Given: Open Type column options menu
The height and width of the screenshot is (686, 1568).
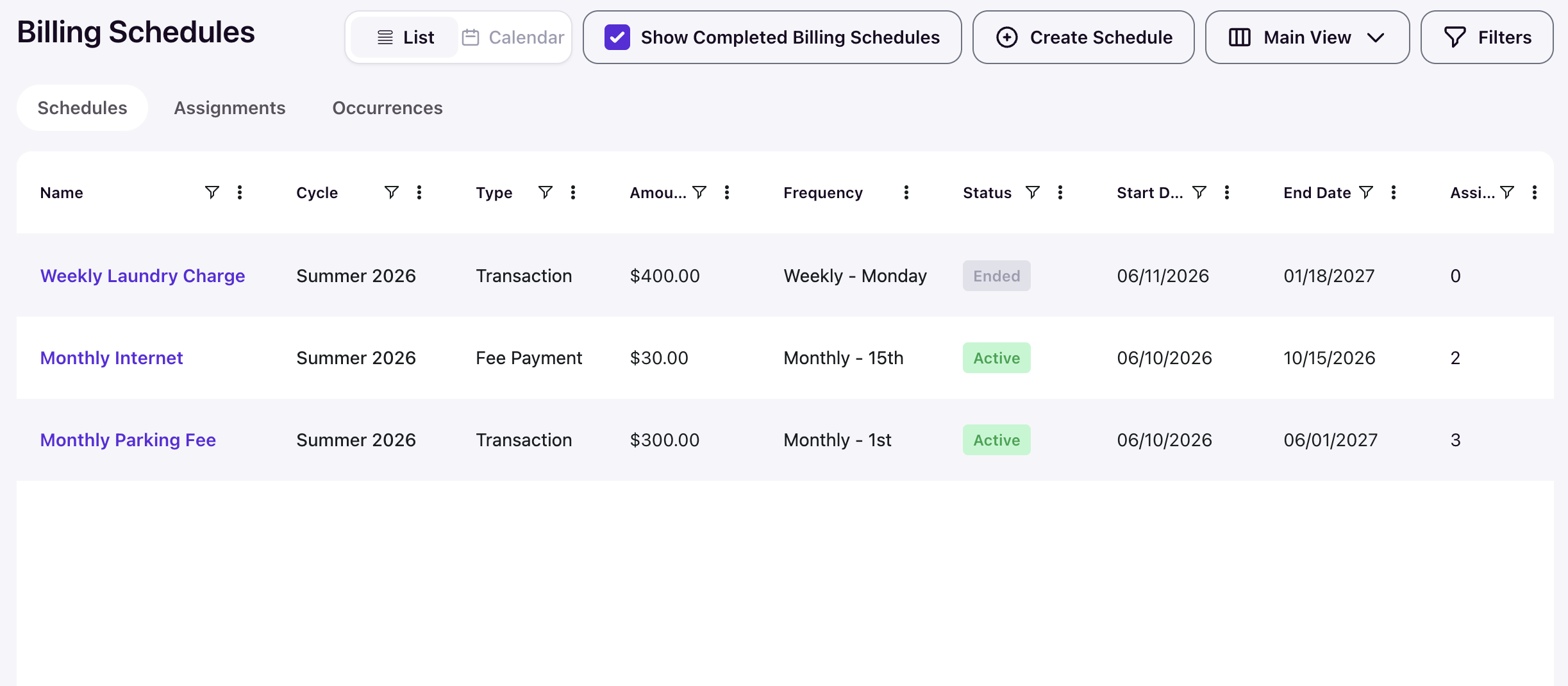Looking at the screenshot, I should pyautogui.click(x=573, y=192).
